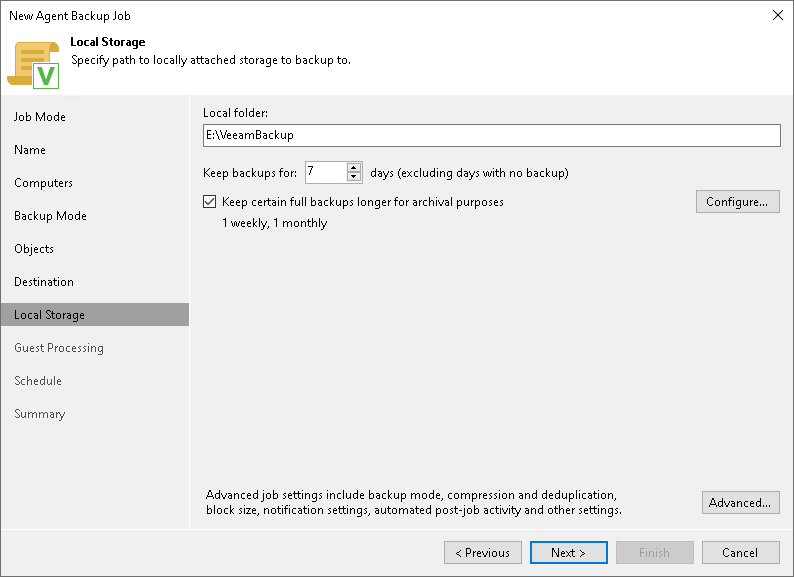
Task: Click the Keep backups for days field
Action: pos(326,172)
